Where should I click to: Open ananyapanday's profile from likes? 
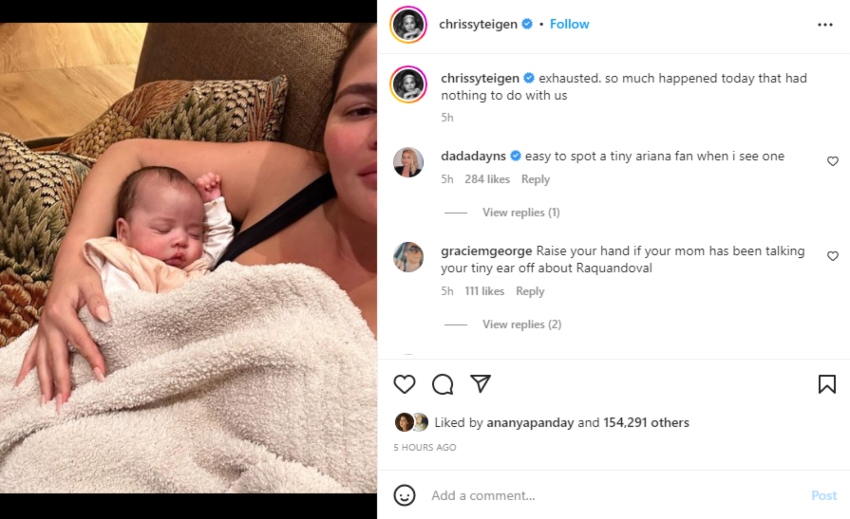coord(530,422)
